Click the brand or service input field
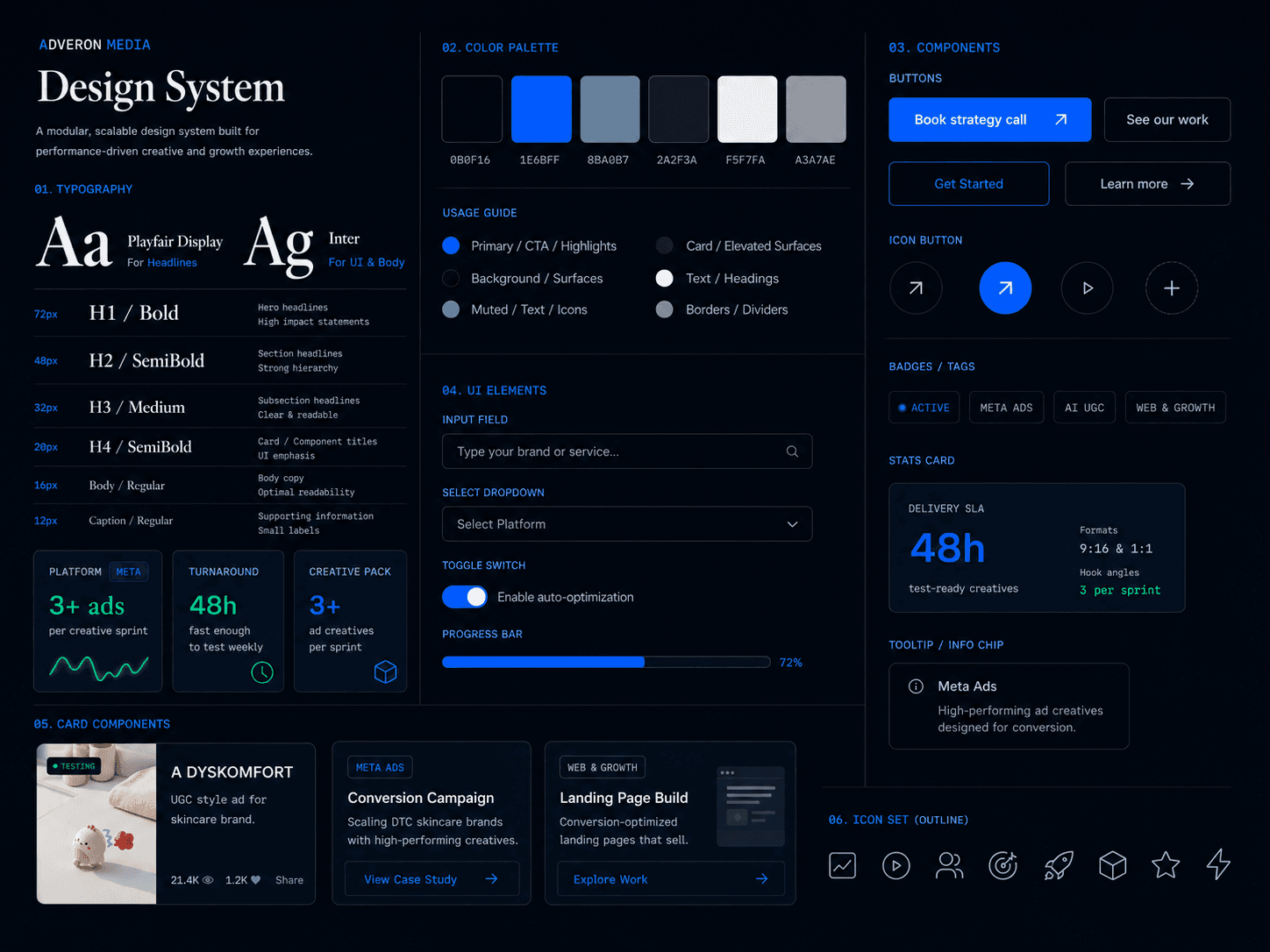 (x=627, y=451)
